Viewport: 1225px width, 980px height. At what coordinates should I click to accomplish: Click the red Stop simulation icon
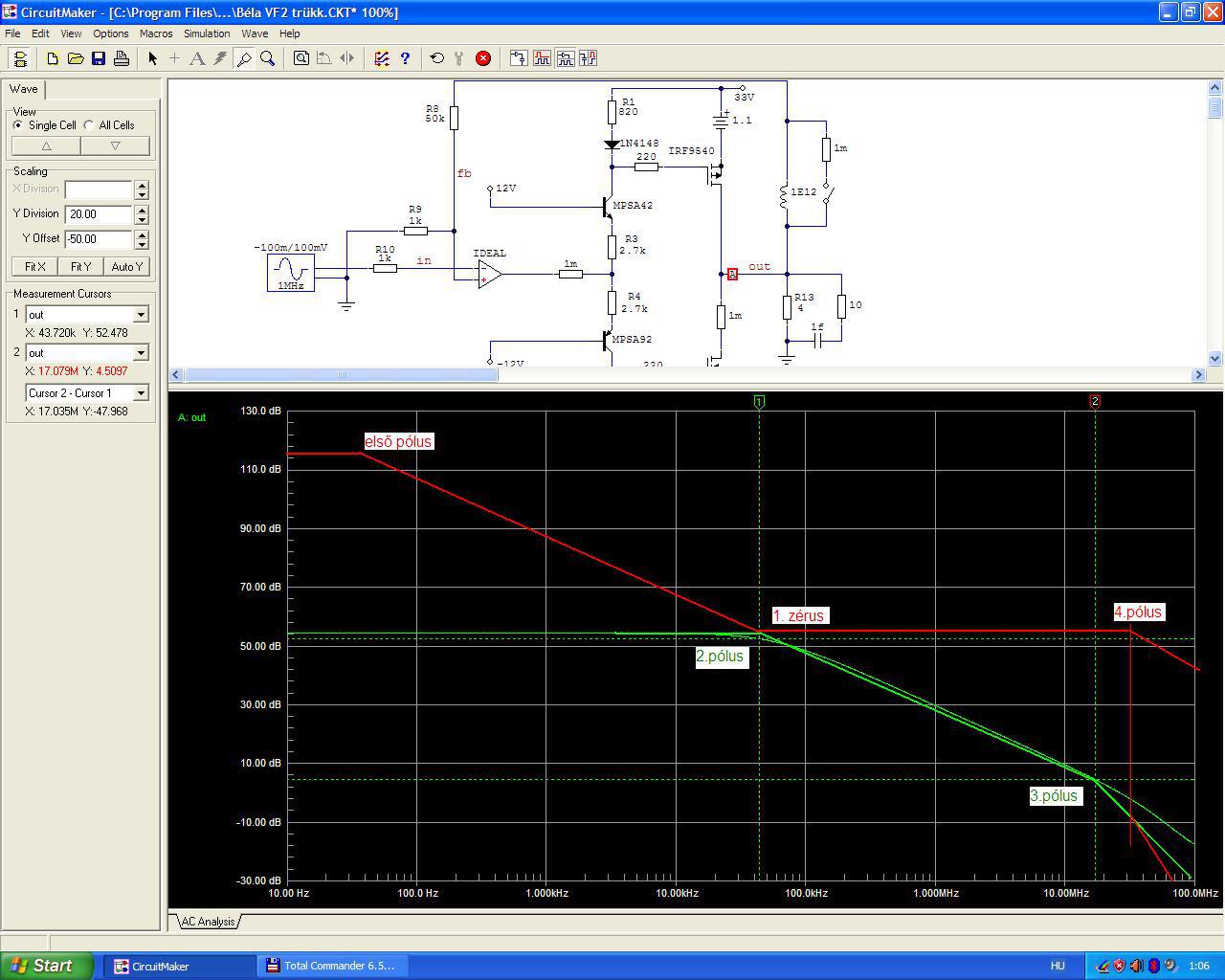click(483, 58)
